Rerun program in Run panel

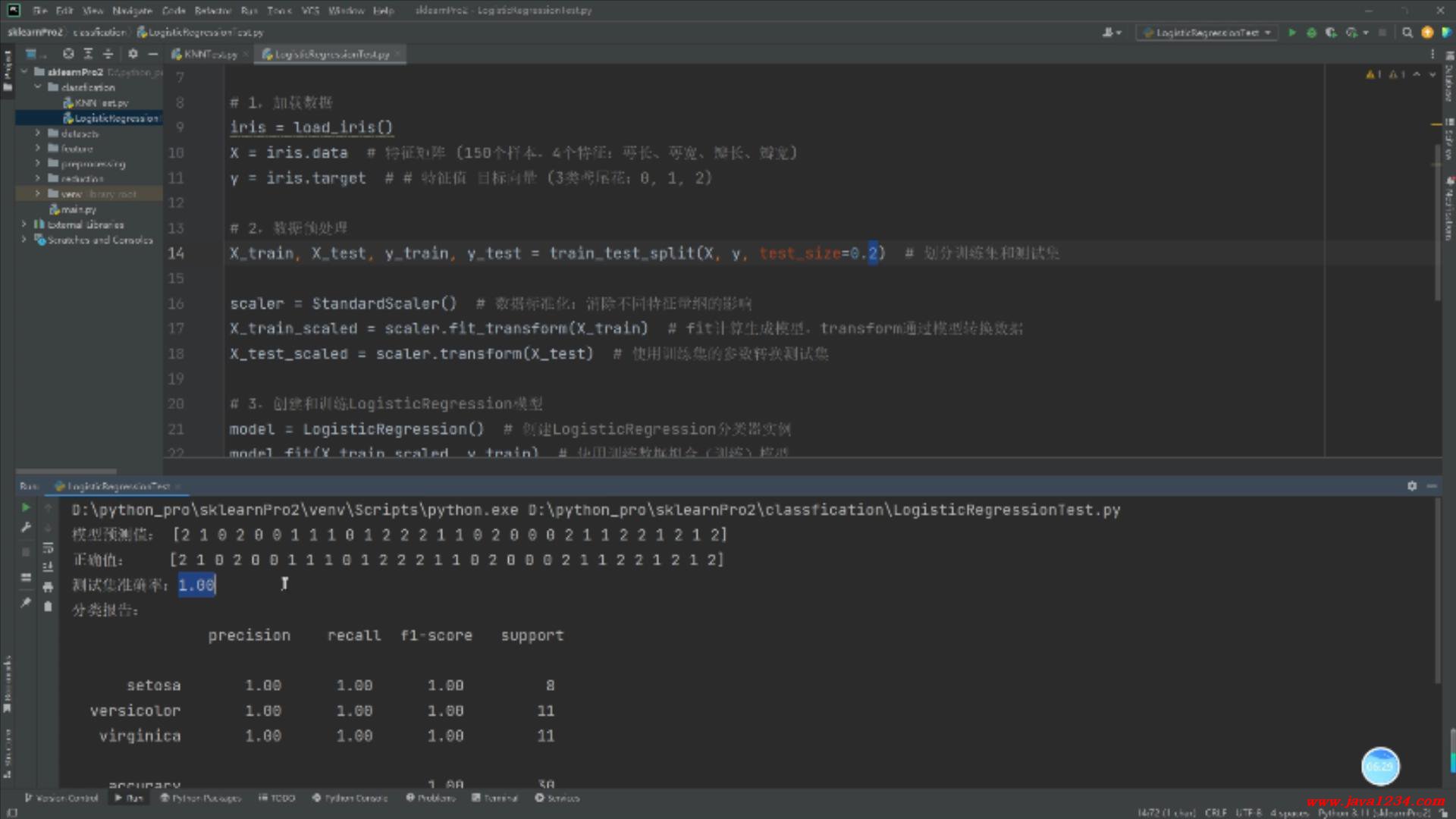tap(26, 507)
